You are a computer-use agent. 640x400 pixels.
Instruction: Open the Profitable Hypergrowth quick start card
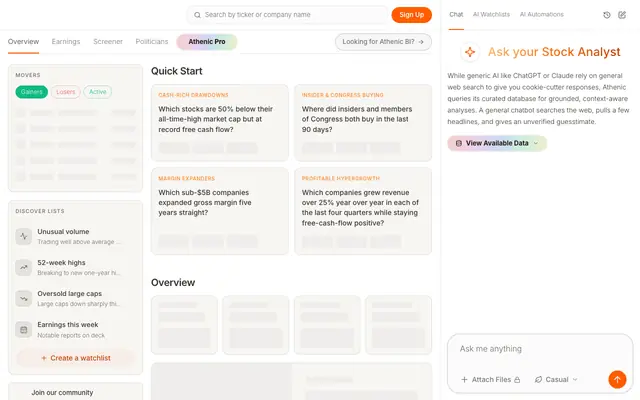(363, 211)
